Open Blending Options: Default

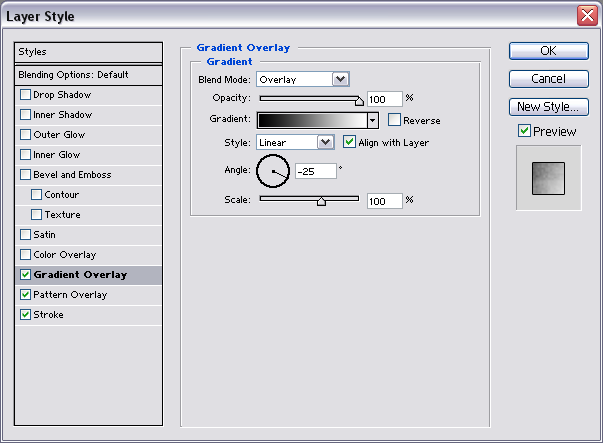click(88, 75)
